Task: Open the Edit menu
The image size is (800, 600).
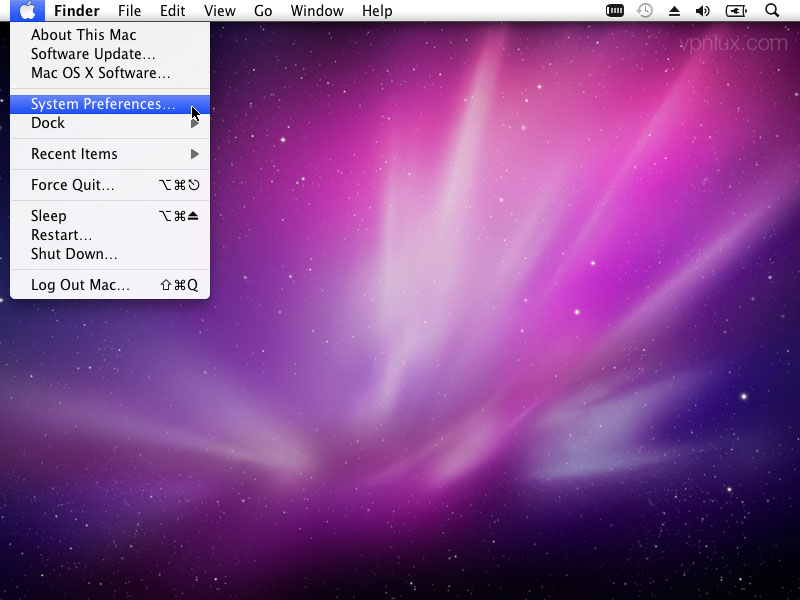Action: coord(172,11)
